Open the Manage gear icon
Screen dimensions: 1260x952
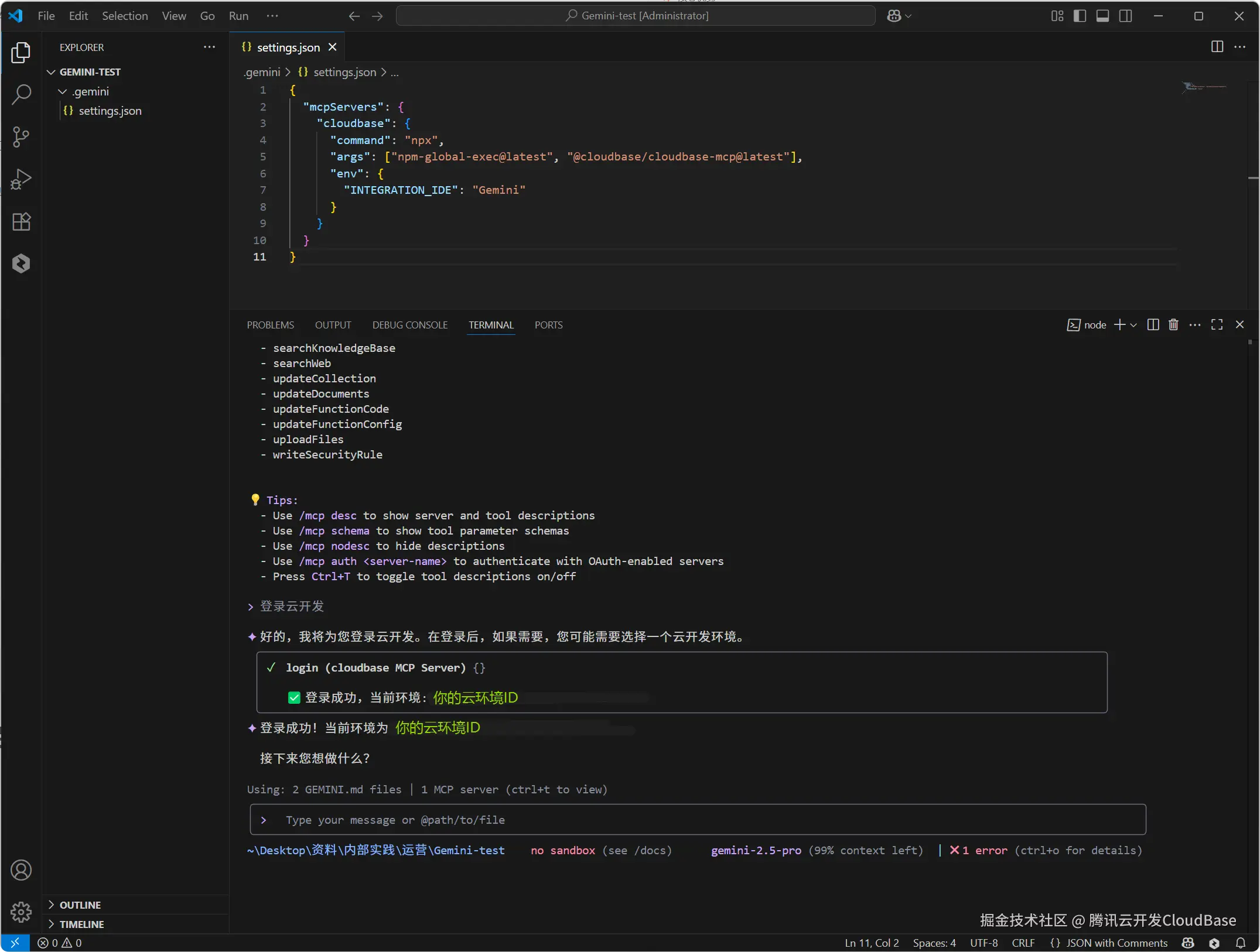(x=21, y=912)
